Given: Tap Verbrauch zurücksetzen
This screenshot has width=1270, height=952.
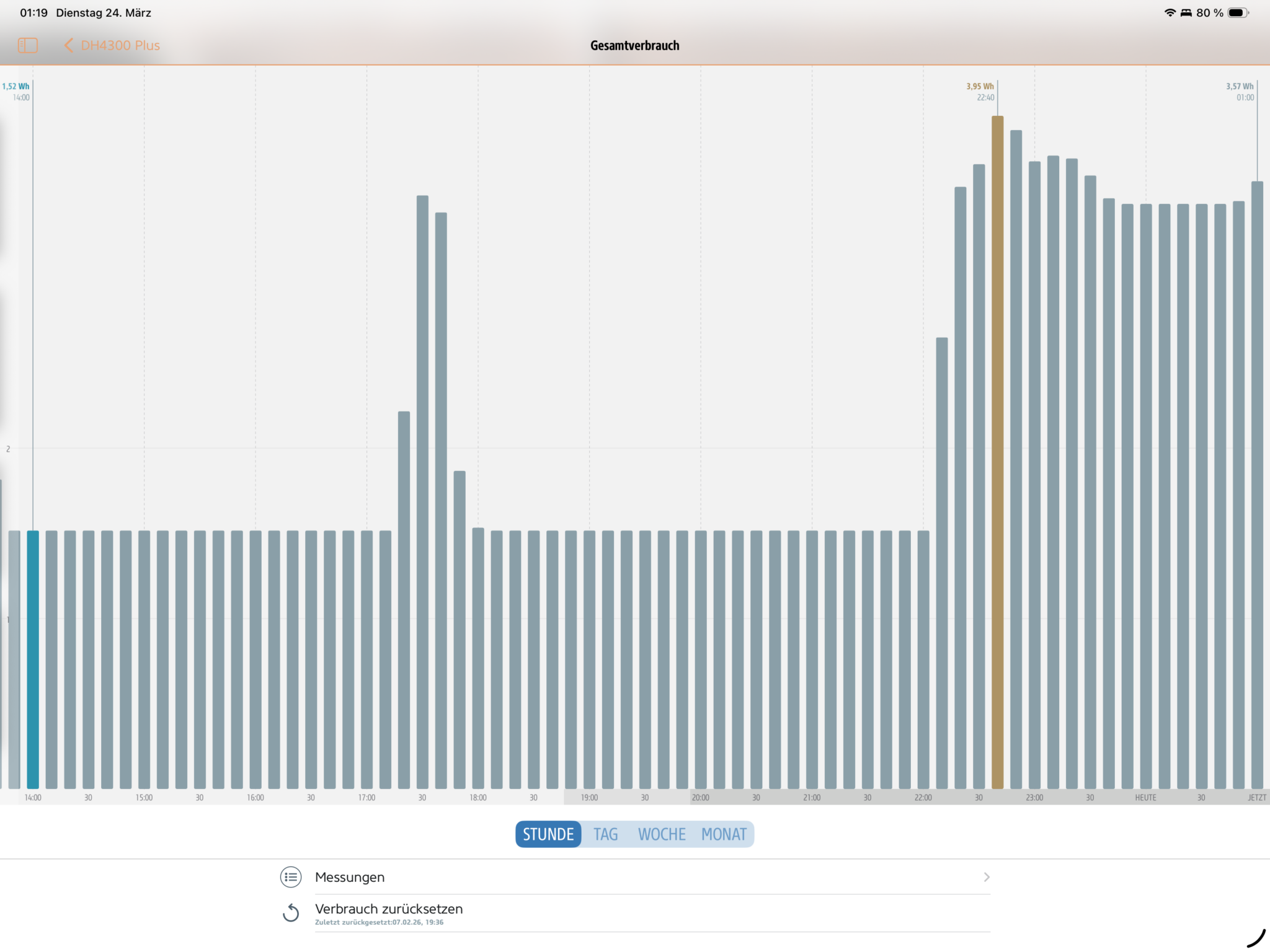Looking at the screenshot, I should [389, 909].
